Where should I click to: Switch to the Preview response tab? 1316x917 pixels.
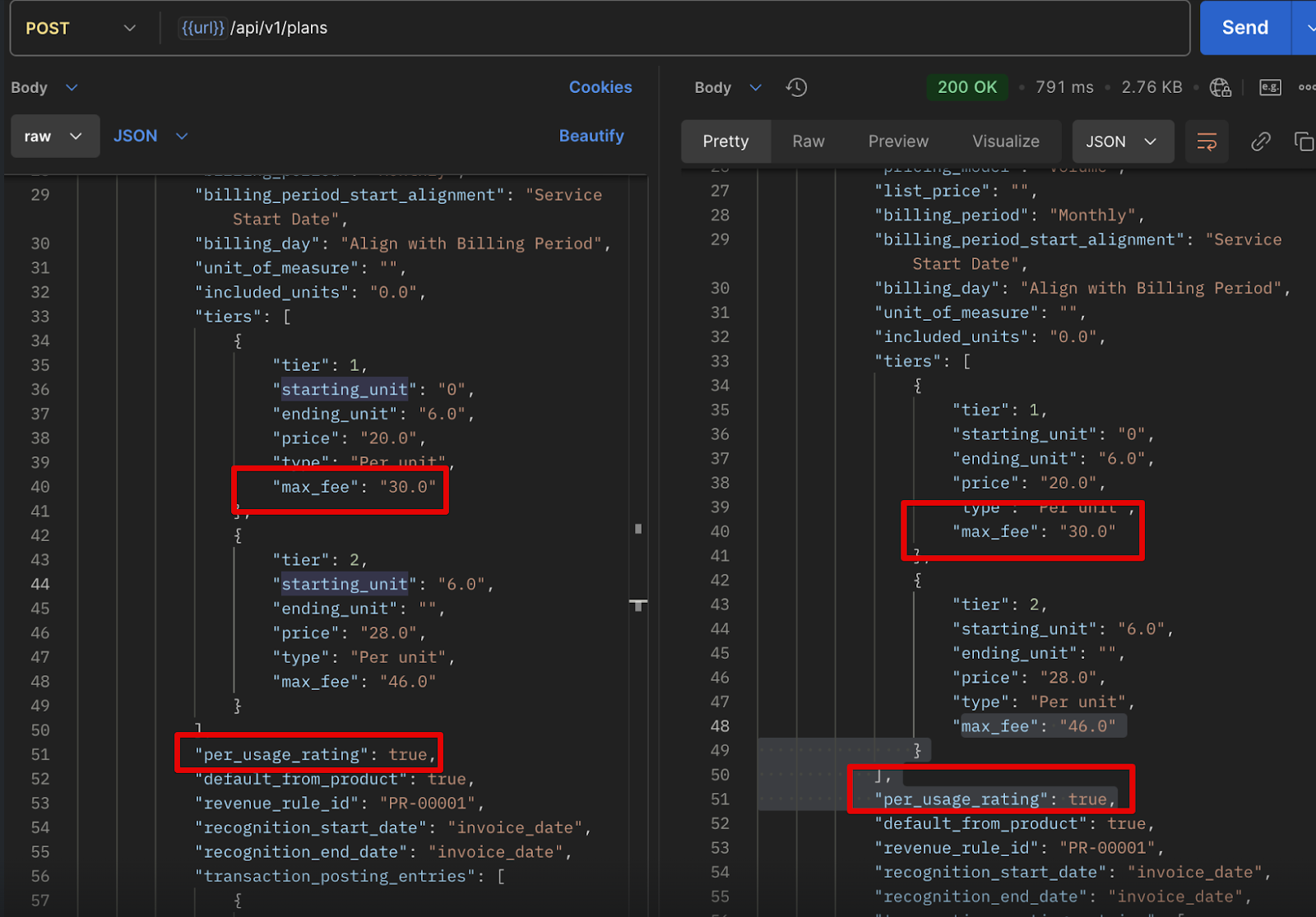click(898, 141)
